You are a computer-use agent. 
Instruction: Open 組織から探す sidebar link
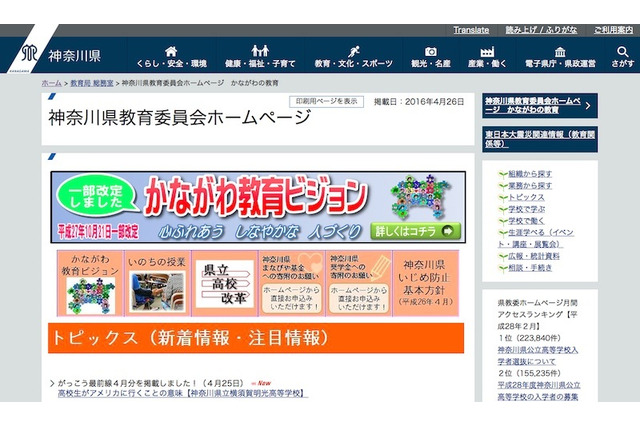coord(530,174)
